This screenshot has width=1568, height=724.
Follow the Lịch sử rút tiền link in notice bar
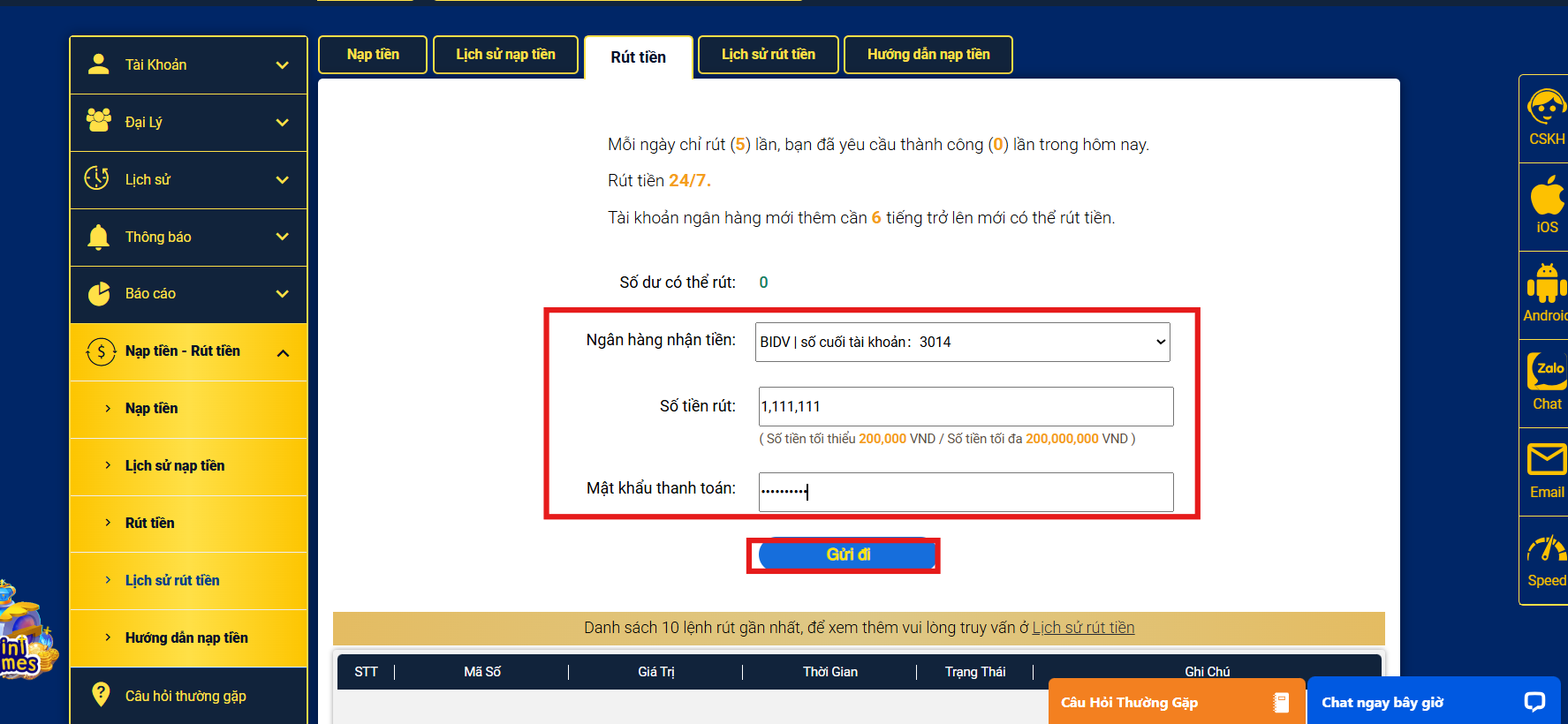[x=1083, y=628]
